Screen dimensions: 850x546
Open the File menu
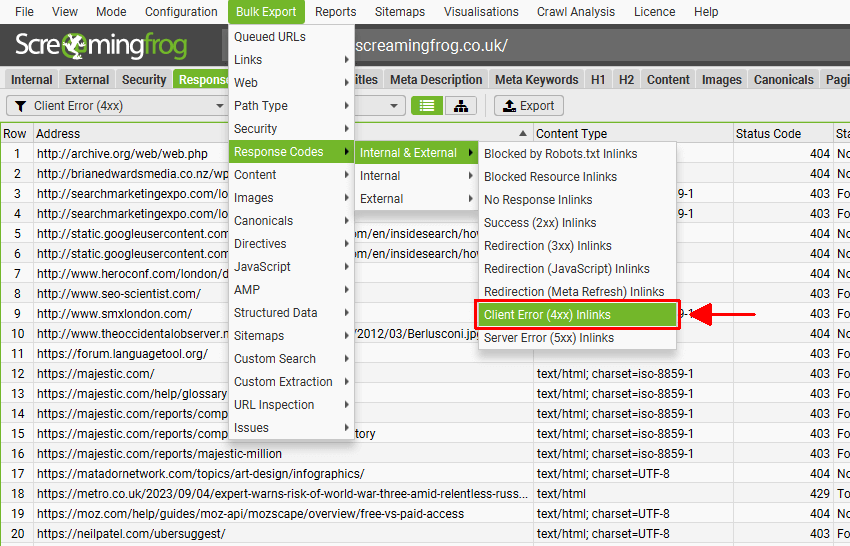24,11
